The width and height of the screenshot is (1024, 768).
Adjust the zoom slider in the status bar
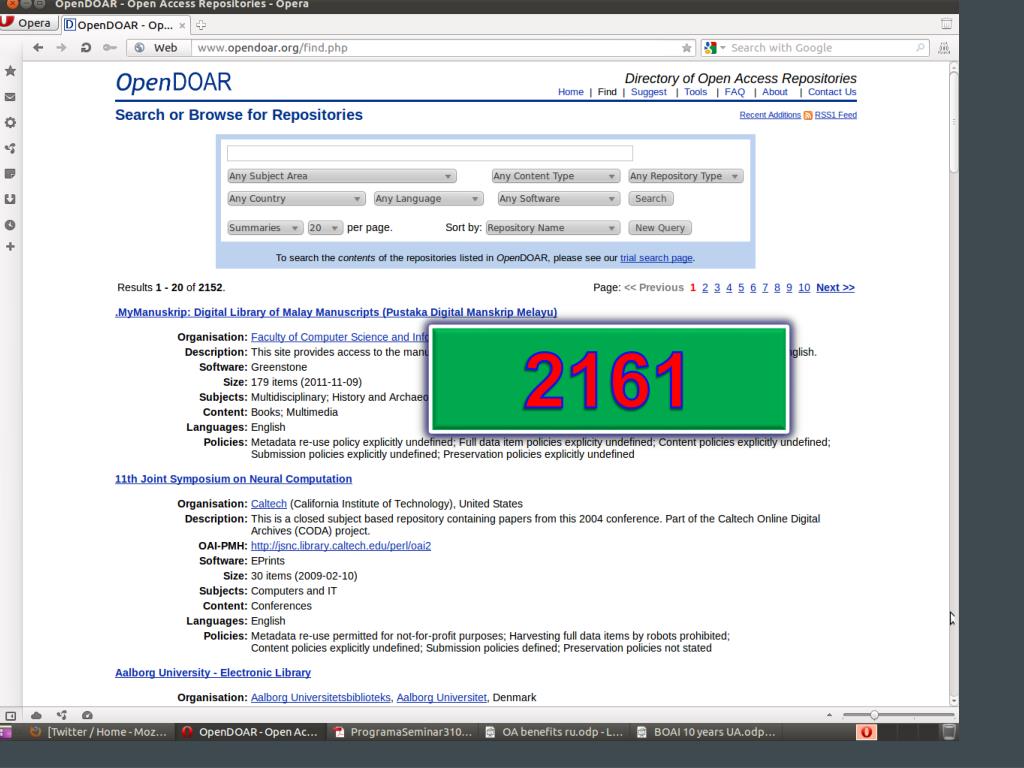(898, 715)
